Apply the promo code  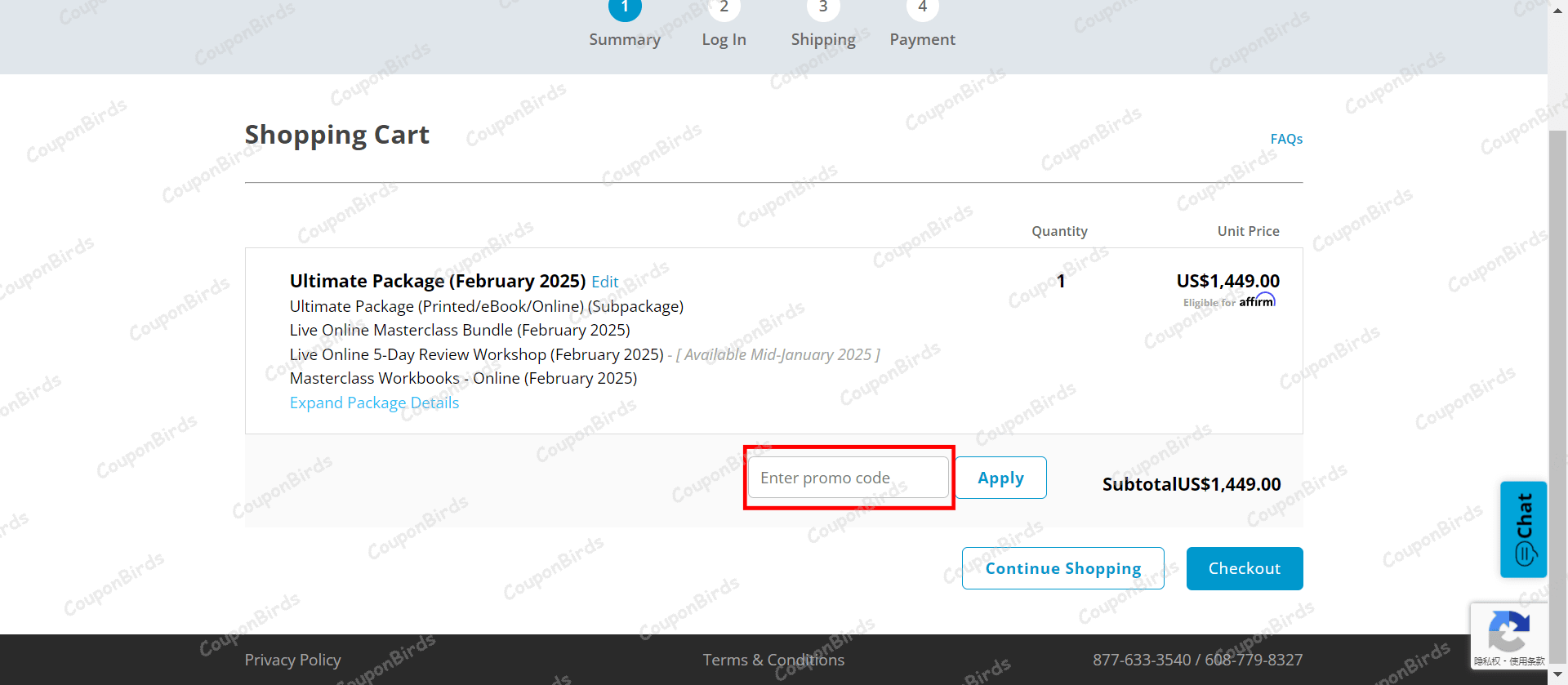1000,478
